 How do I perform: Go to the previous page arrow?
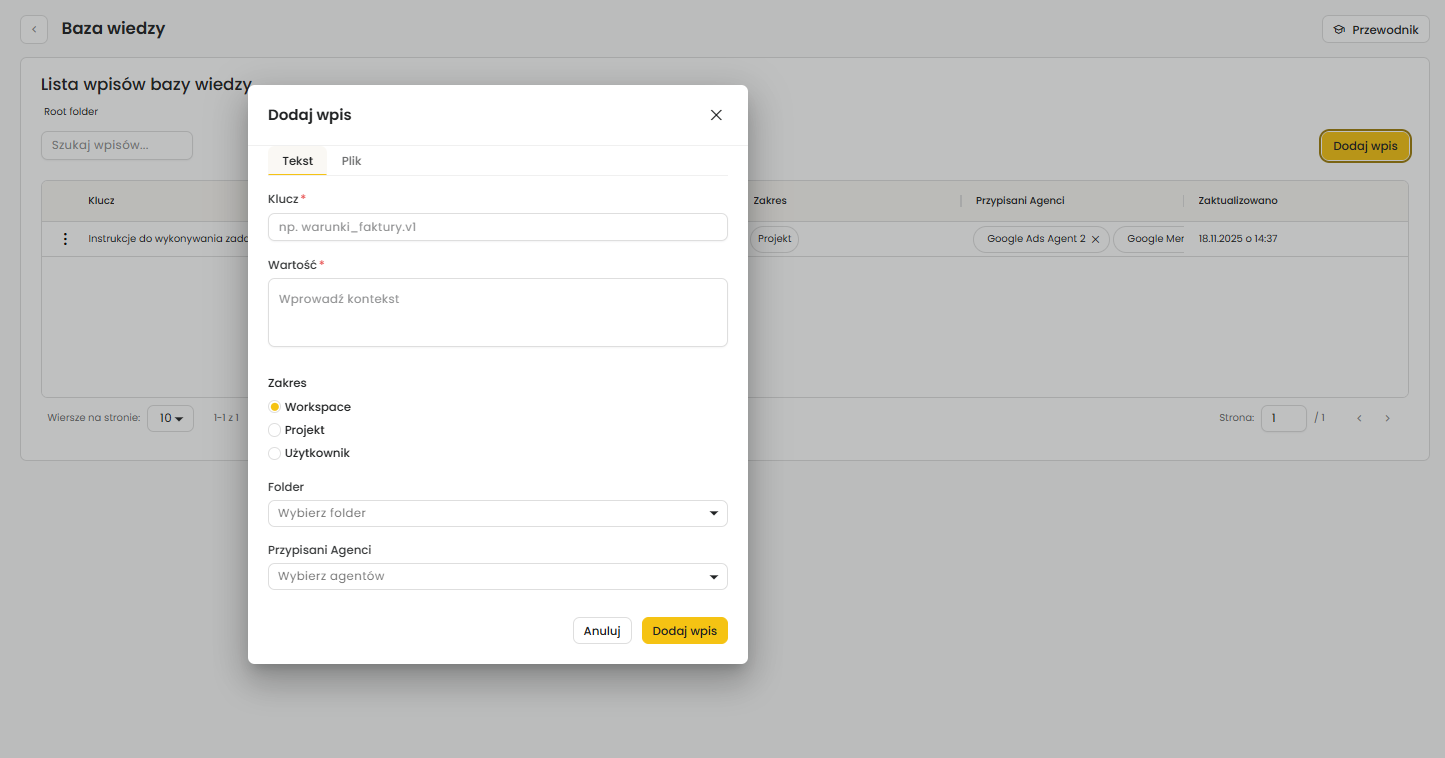click(x=1359, y=418)
